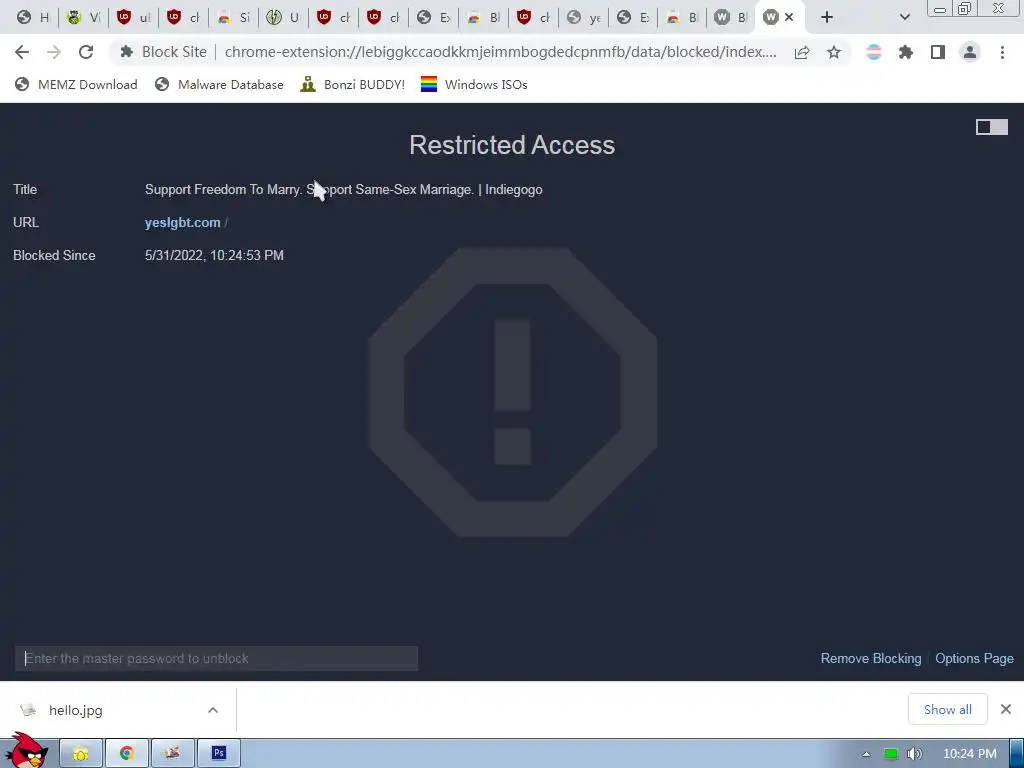The height and width of the screenshot is (768, 1024).
Task: Click Show all downloads button
Action: point(947,709)
